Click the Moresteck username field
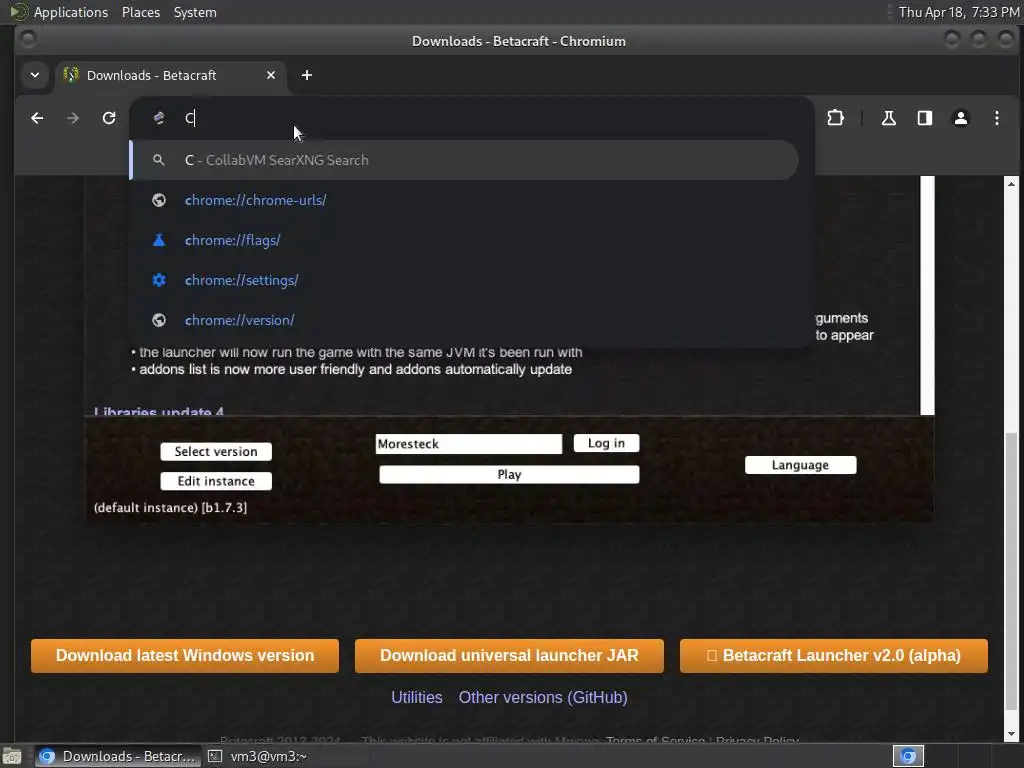1024x768 pixels. (469, 444)
